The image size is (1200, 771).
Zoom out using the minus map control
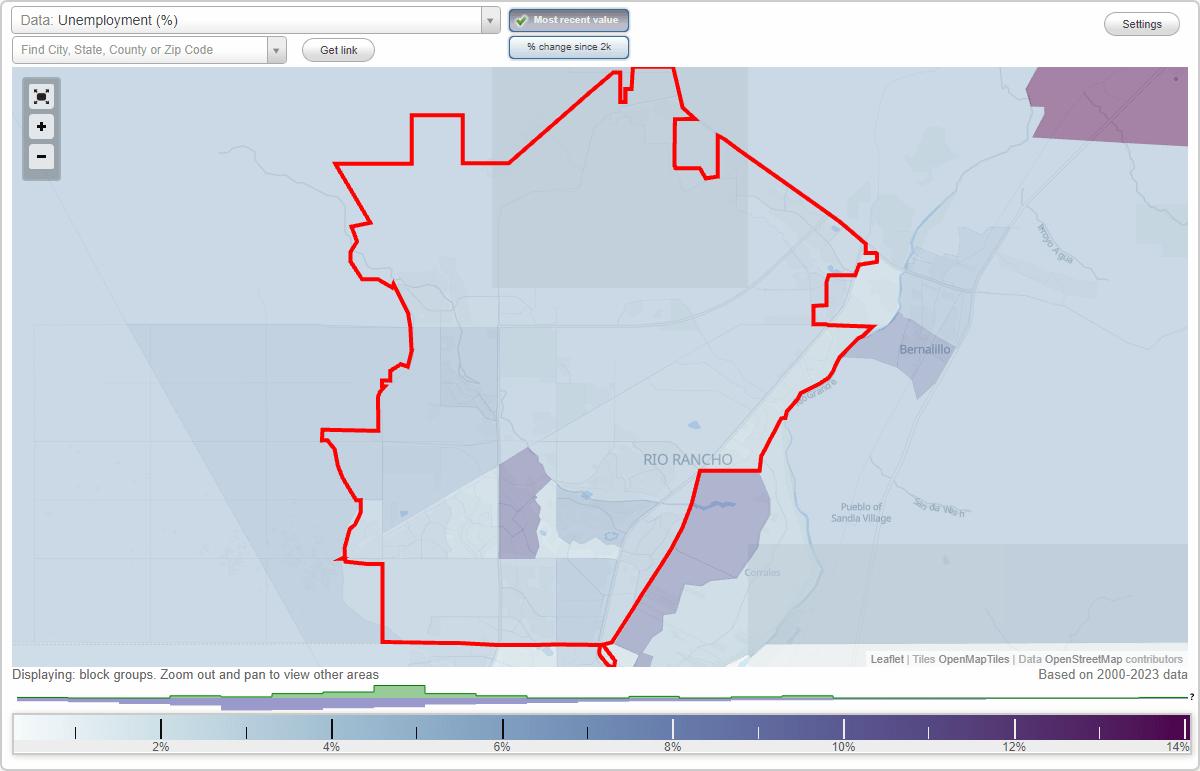41,157
